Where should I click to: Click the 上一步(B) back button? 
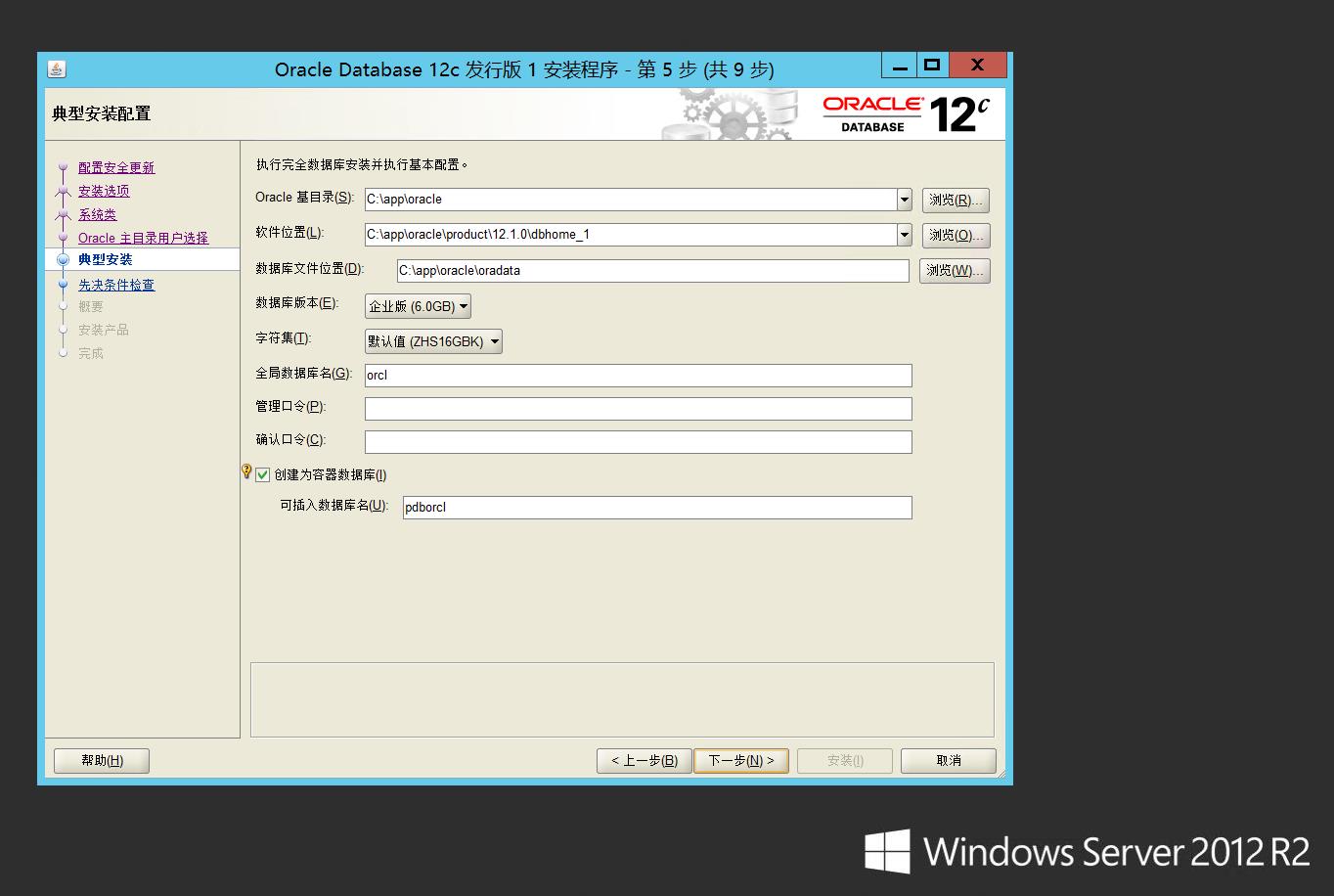tap(645, 760)
